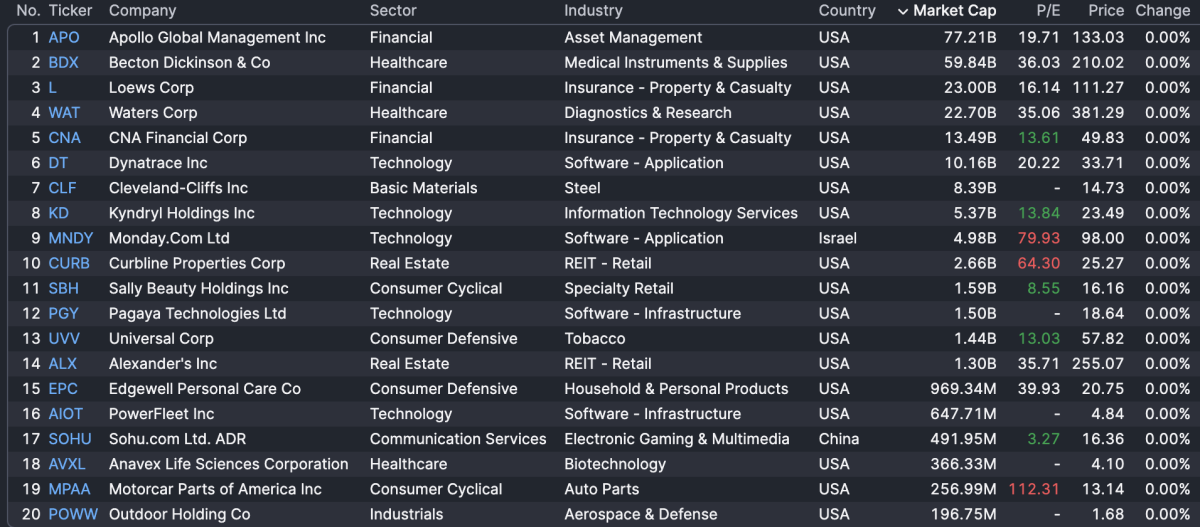1200x527 pixels.
Task: Select the Cleveland-Cliffs Inc company row
Action: click(x=180, y=188)
